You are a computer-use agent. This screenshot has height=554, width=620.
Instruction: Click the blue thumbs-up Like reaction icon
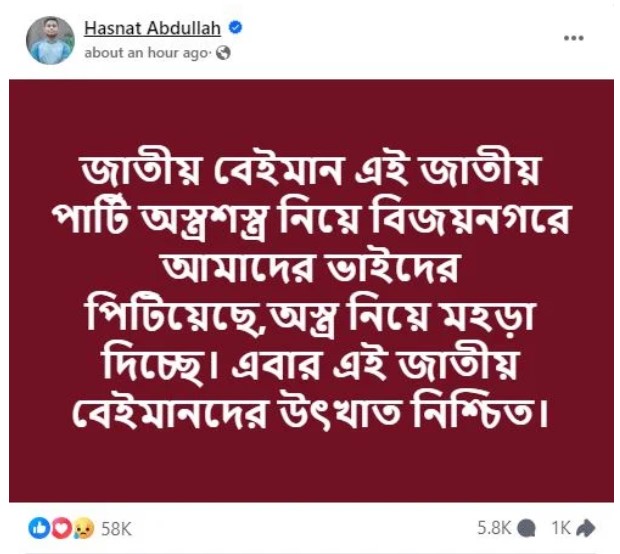click(39, 528)
